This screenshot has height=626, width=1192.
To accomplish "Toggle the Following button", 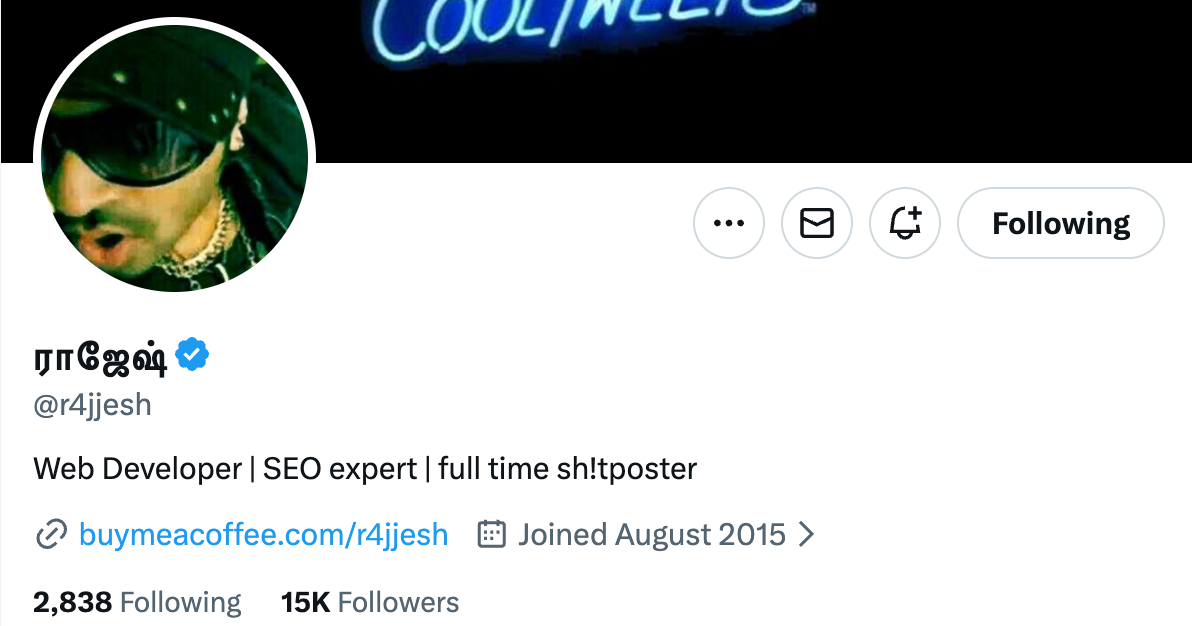I will click(x=1060, y=224).
